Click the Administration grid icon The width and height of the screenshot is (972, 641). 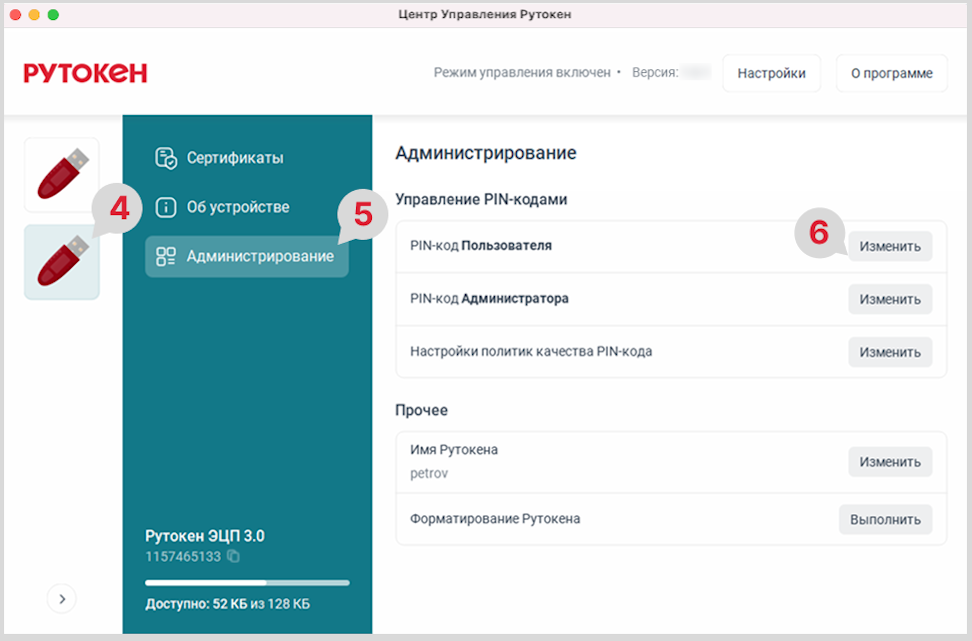click(166, 256)
